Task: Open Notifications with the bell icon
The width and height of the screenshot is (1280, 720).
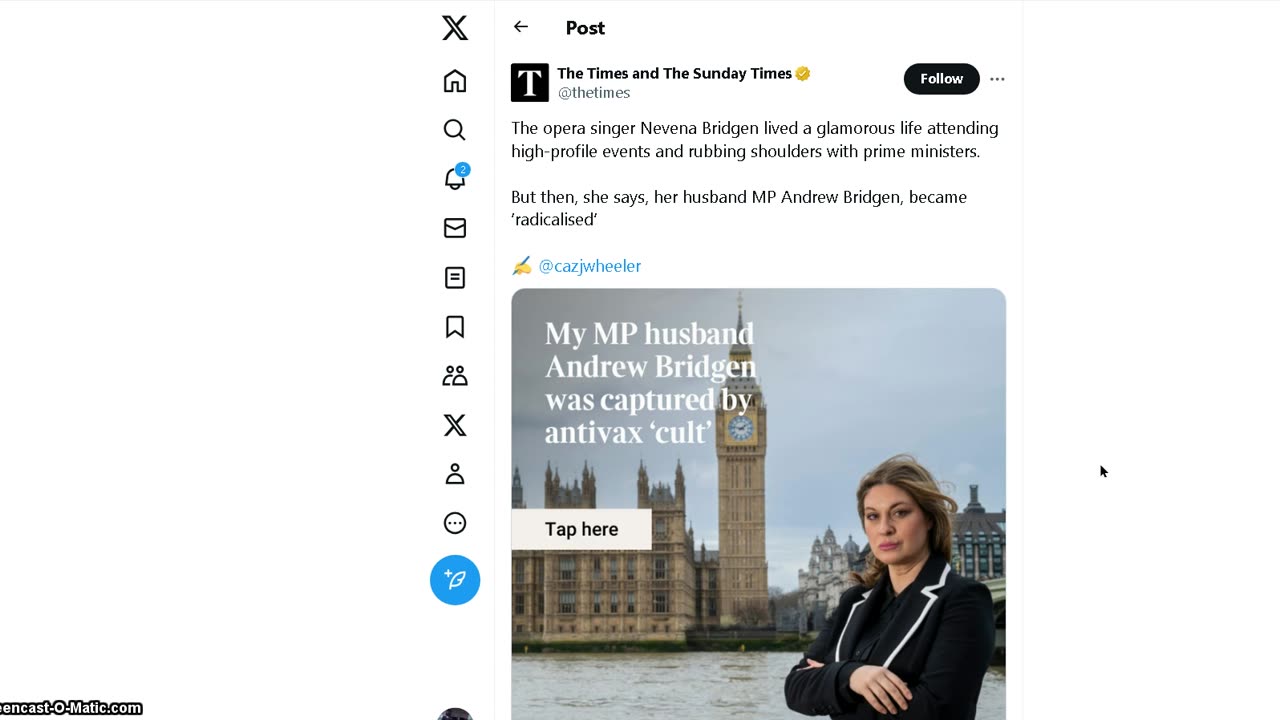Action: (455, 179)
